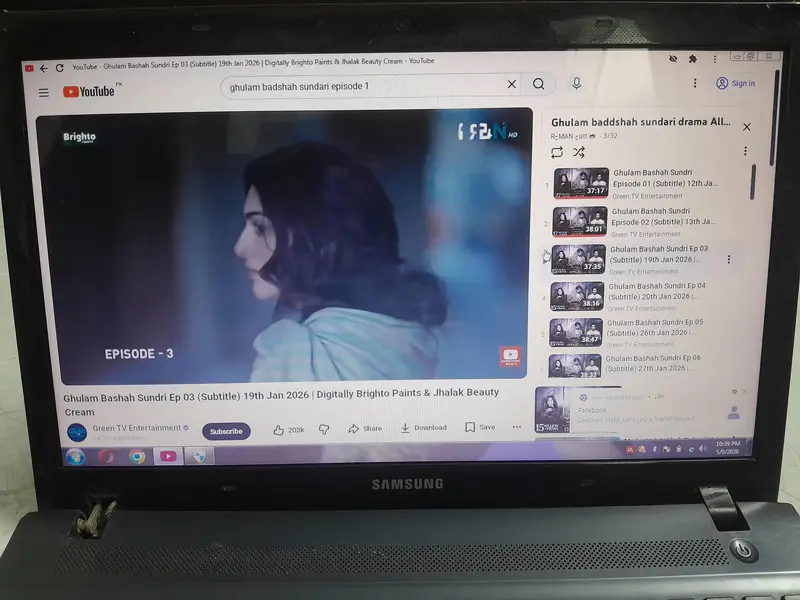
Task: Go back with the browser back arrow
Action: pos(44,68)
